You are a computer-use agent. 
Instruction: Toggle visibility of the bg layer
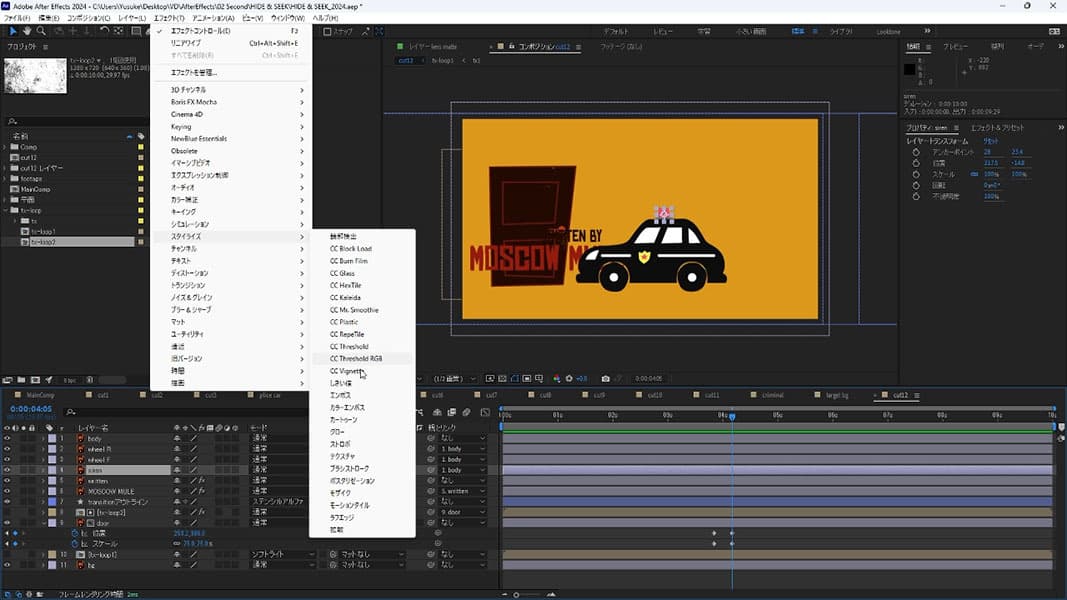pyautogui.click(x=7, y=565)
